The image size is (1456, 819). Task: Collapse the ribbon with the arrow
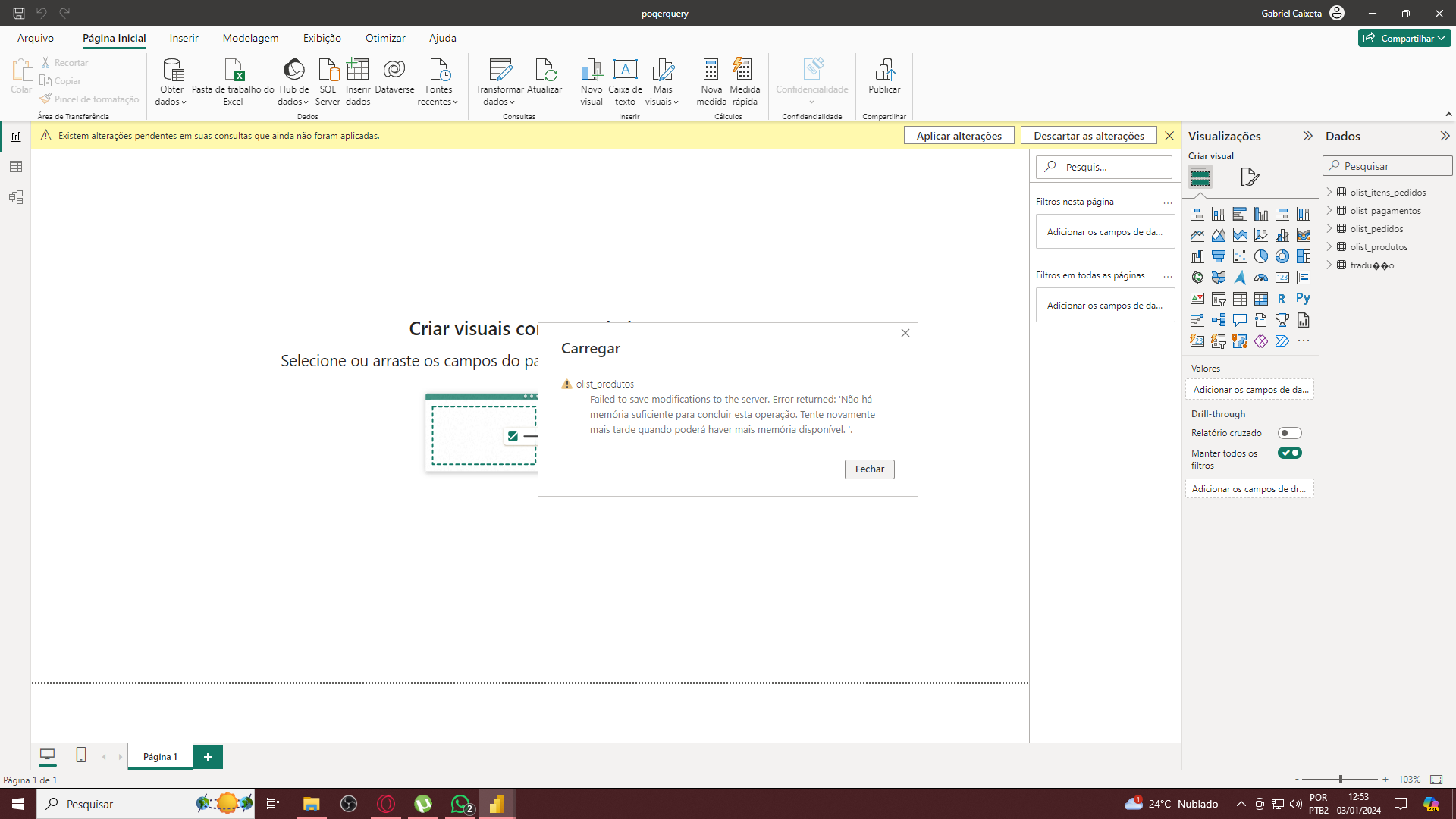1448,115
